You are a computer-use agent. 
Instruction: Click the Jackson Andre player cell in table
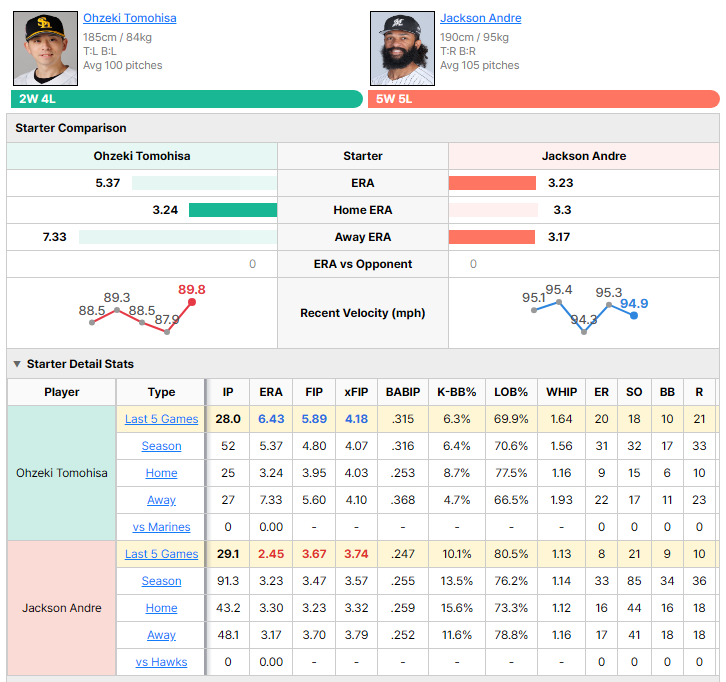62,608
